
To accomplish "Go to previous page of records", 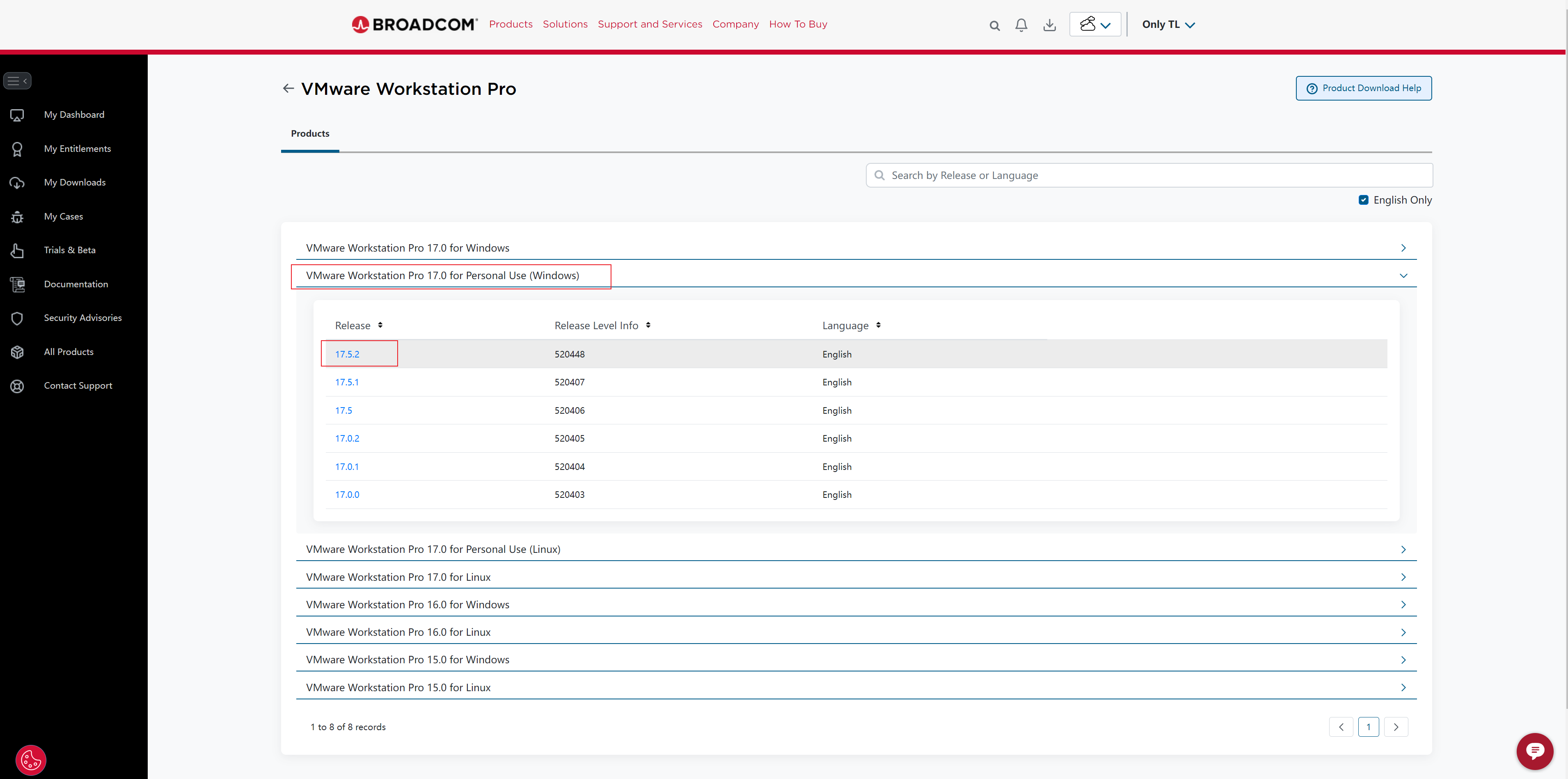I will pyautogui.click(x=1341, y=726).
